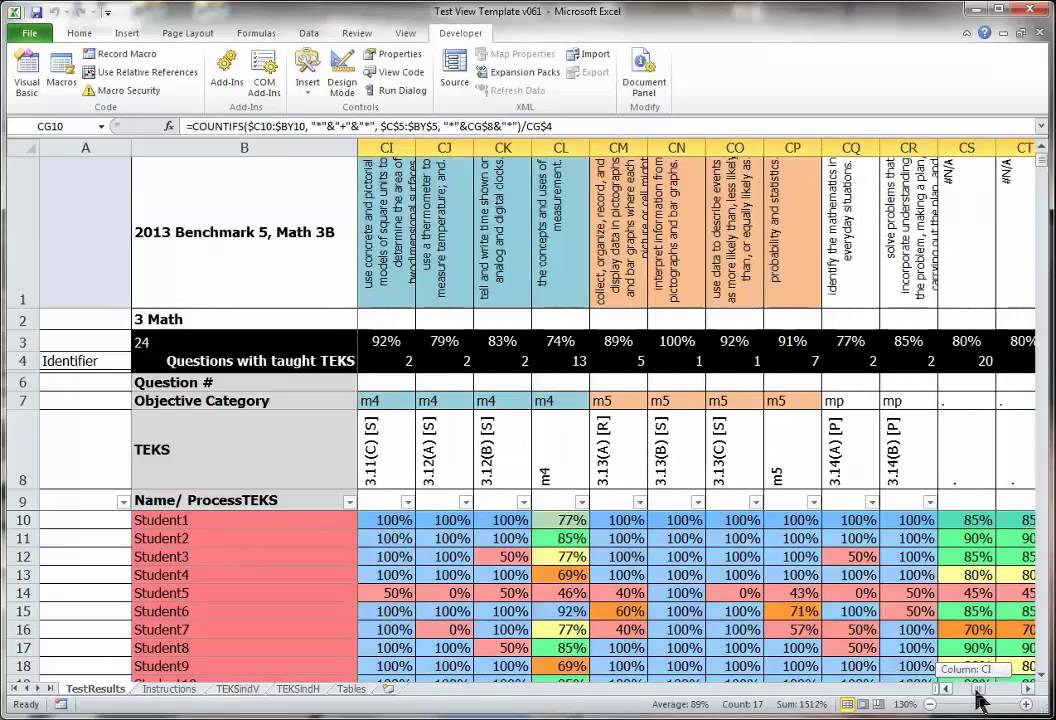This screenshot has height=720, width=1056.
Task: Toggle Use Relative References
Action: (140, 72)
